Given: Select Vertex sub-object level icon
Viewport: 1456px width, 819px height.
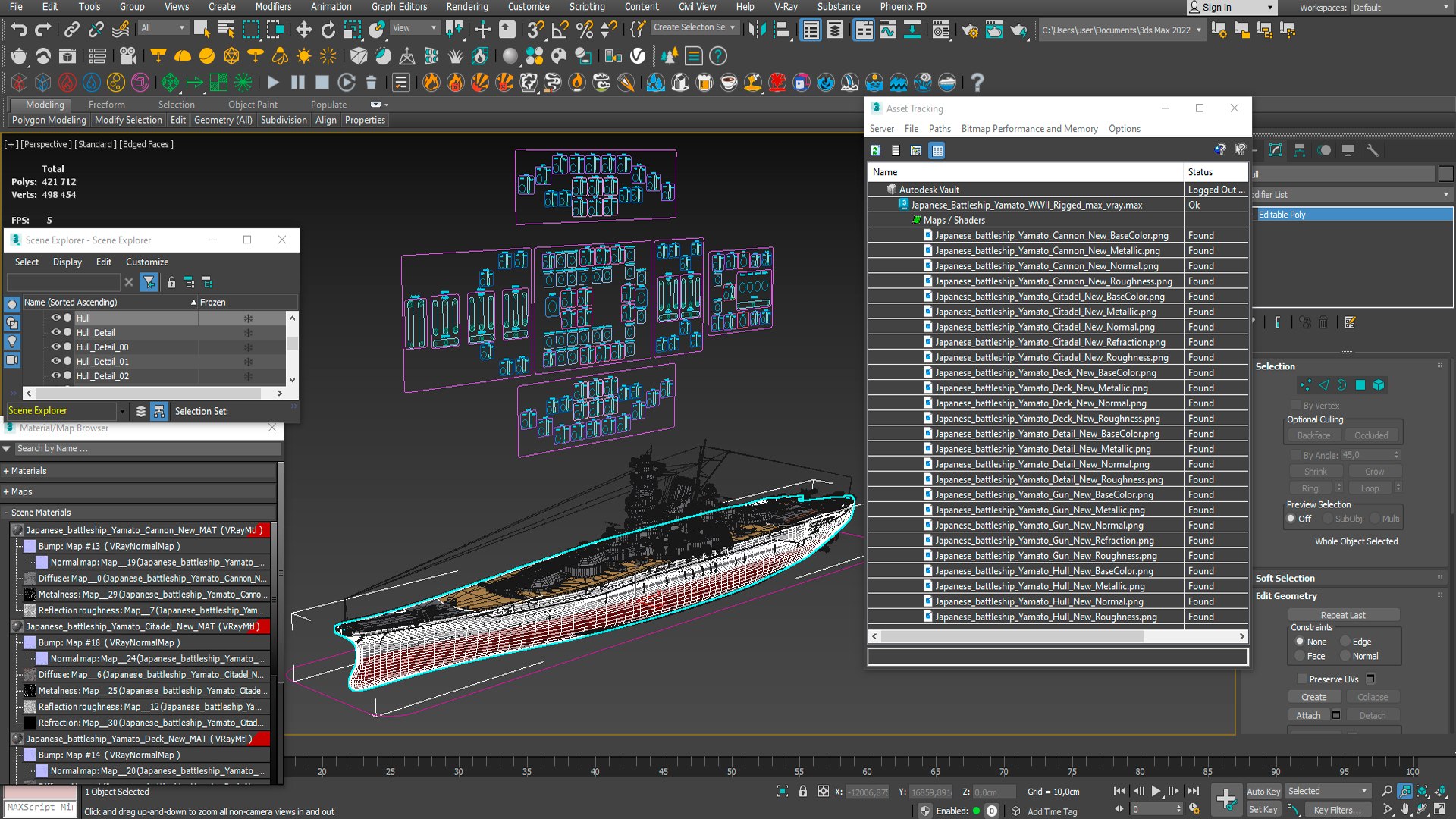Looking at the screenshot, I should tap(1305, 384).
